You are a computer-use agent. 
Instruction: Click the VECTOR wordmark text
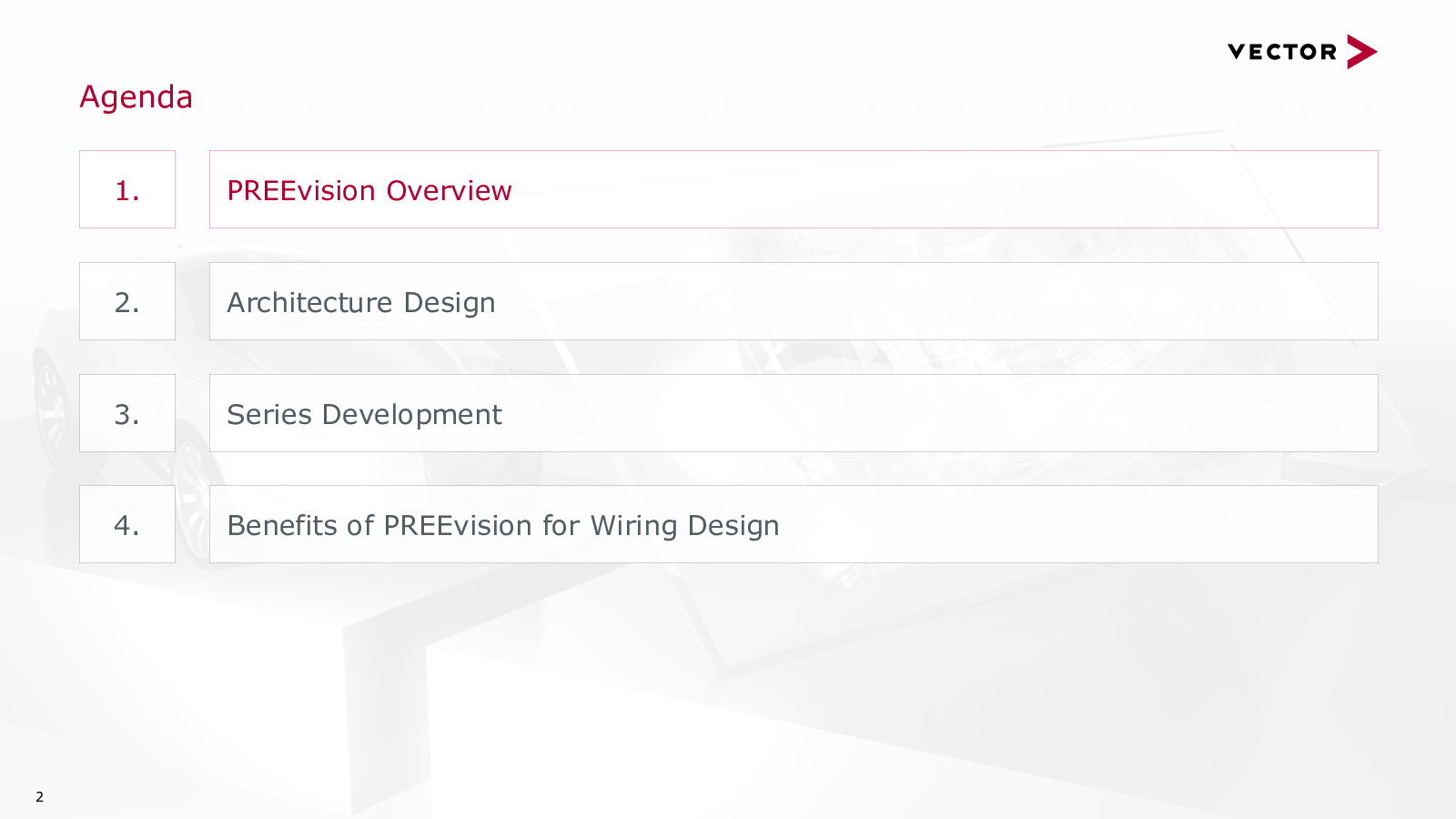click(x=1282, y=52)
